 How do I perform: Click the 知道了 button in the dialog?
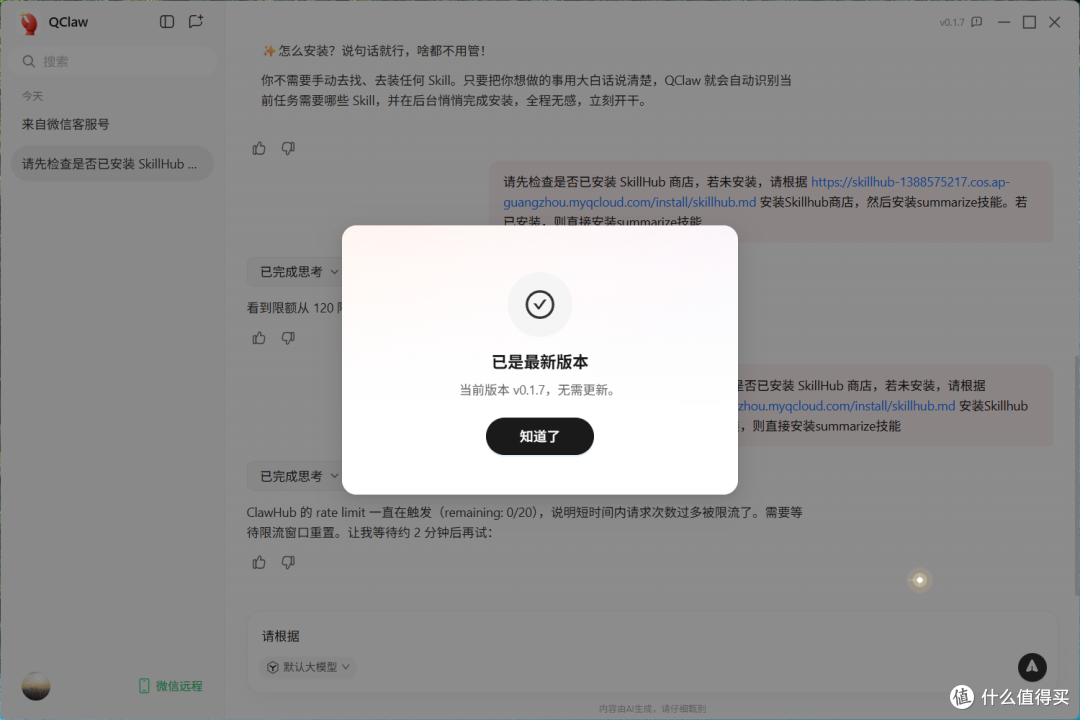pyautogui.click(x=539, y=436)
